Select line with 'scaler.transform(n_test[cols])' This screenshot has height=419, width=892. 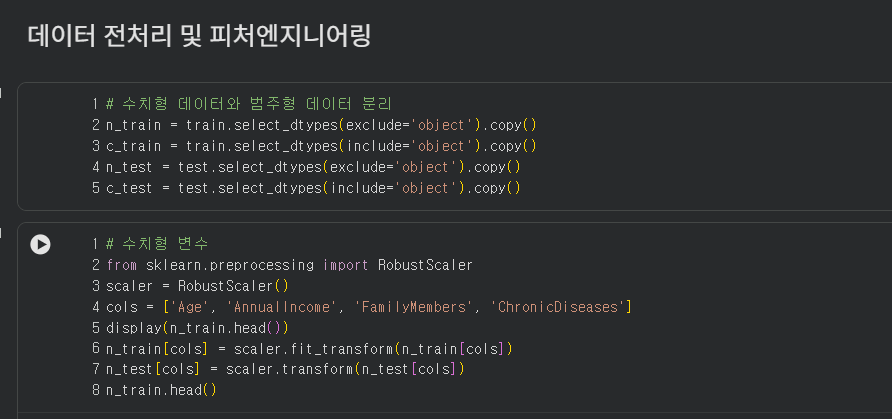tap(286, 370)
